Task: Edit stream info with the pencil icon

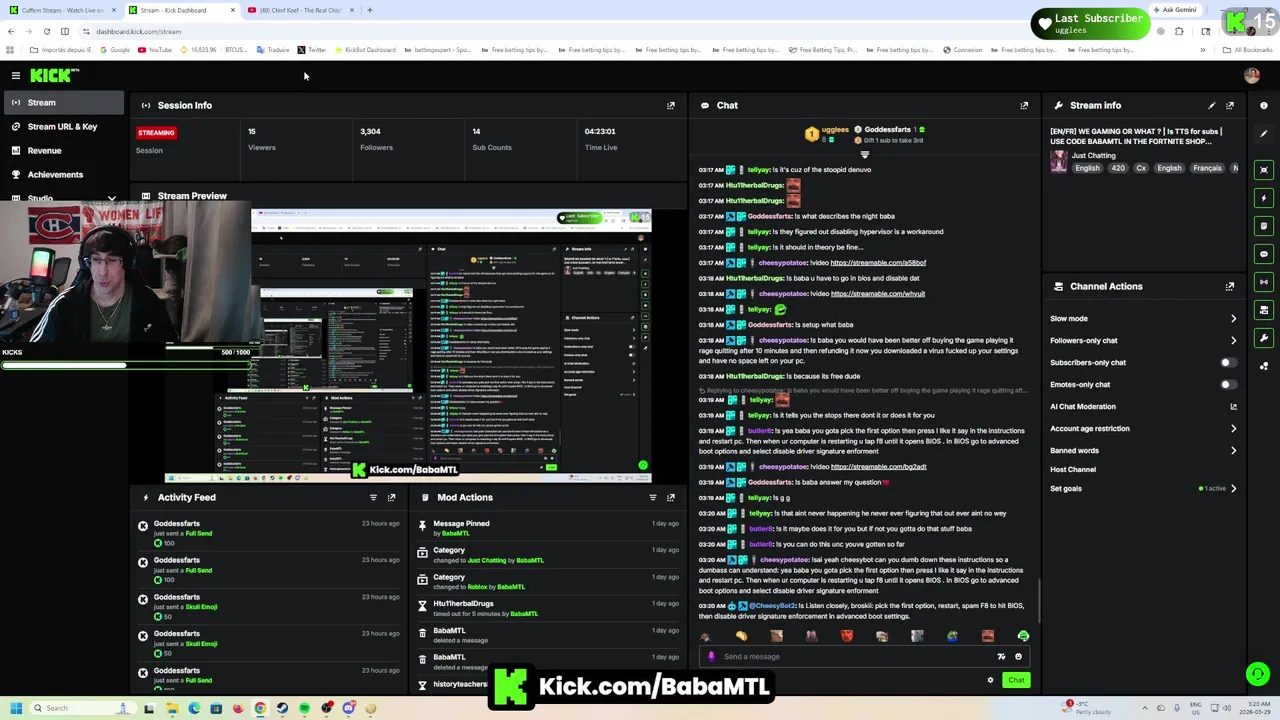Action: tap(1212, 105)
